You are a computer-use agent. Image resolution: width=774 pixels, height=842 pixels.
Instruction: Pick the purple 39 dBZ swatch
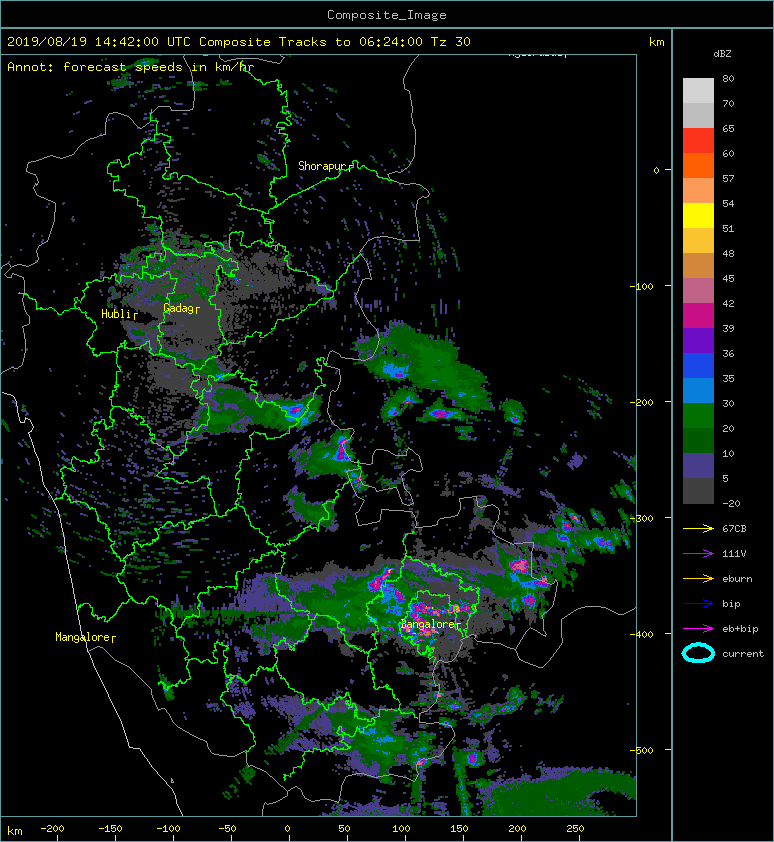point(698,340)
